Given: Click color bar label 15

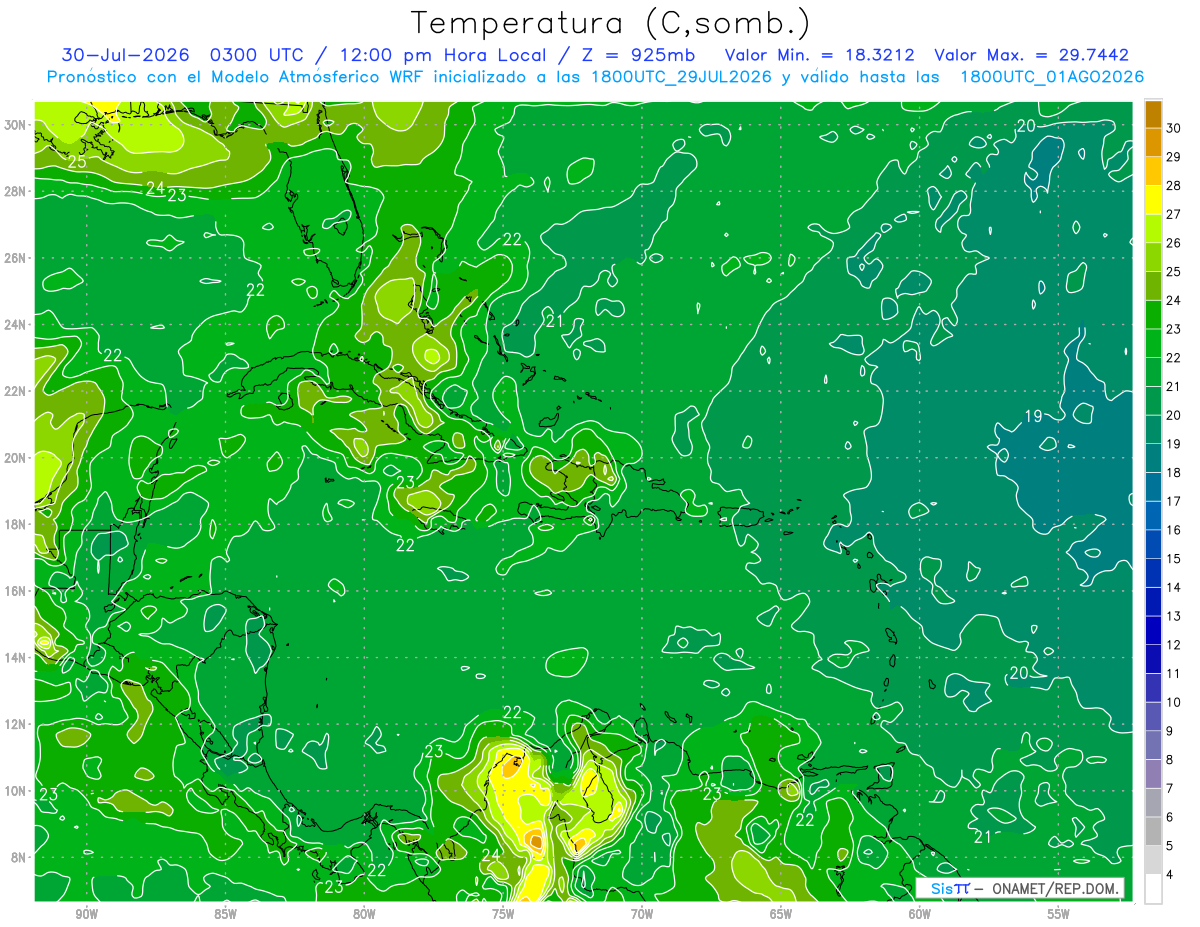Looking at the screenshot, I should pos(1173,559).
